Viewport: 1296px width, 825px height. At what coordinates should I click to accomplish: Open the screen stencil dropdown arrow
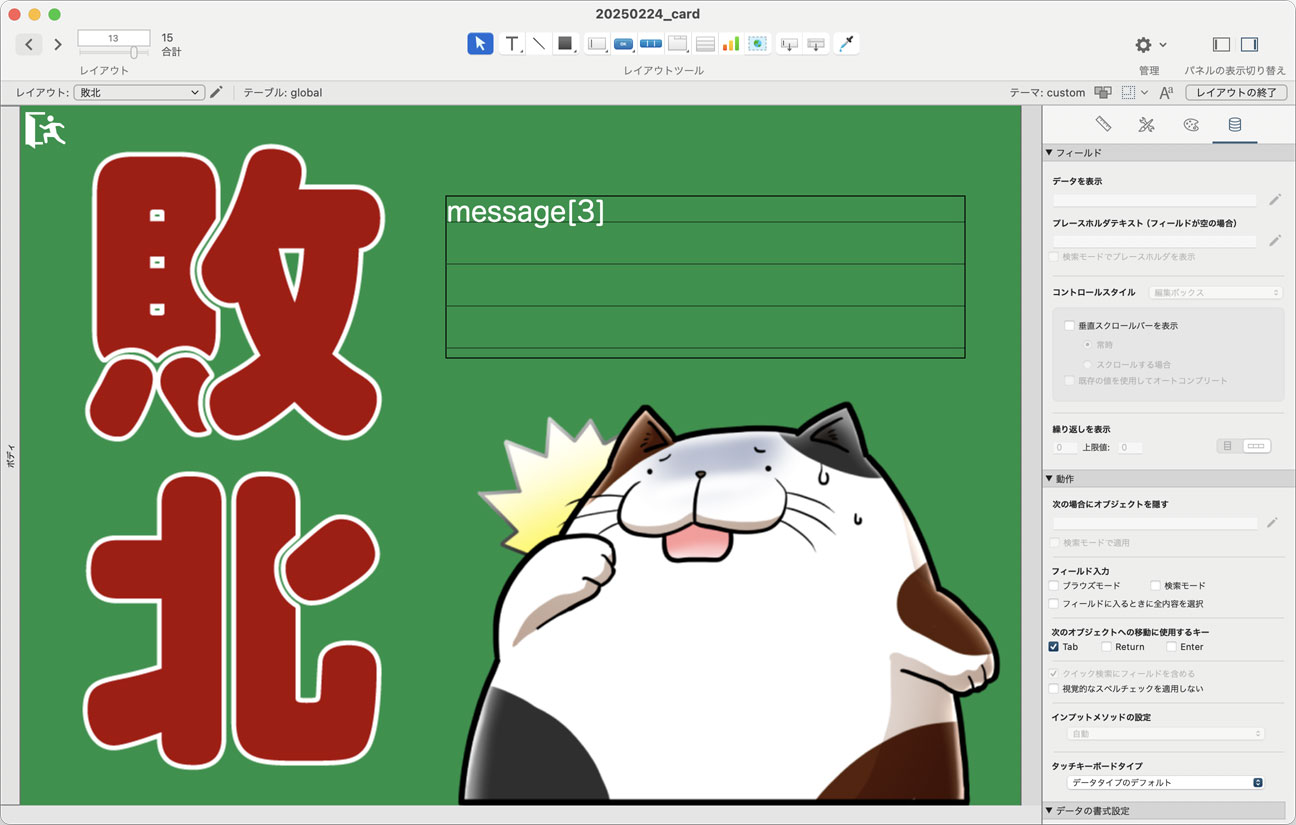pyautogui.click(x=1144, y=92)
